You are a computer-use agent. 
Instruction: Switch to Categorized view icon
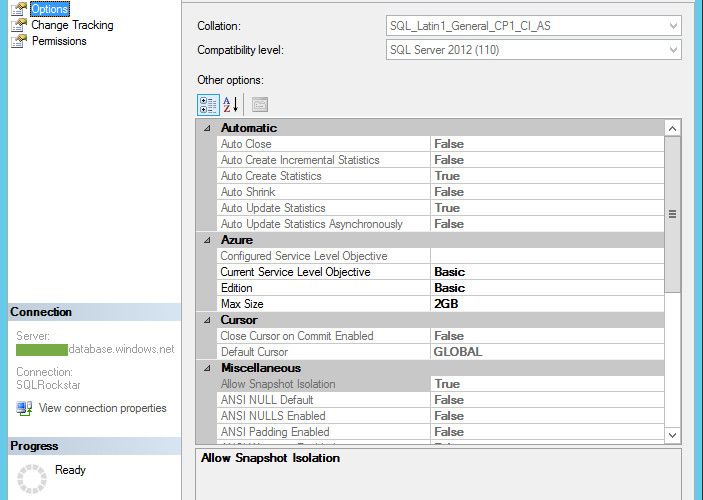(208, 105)
